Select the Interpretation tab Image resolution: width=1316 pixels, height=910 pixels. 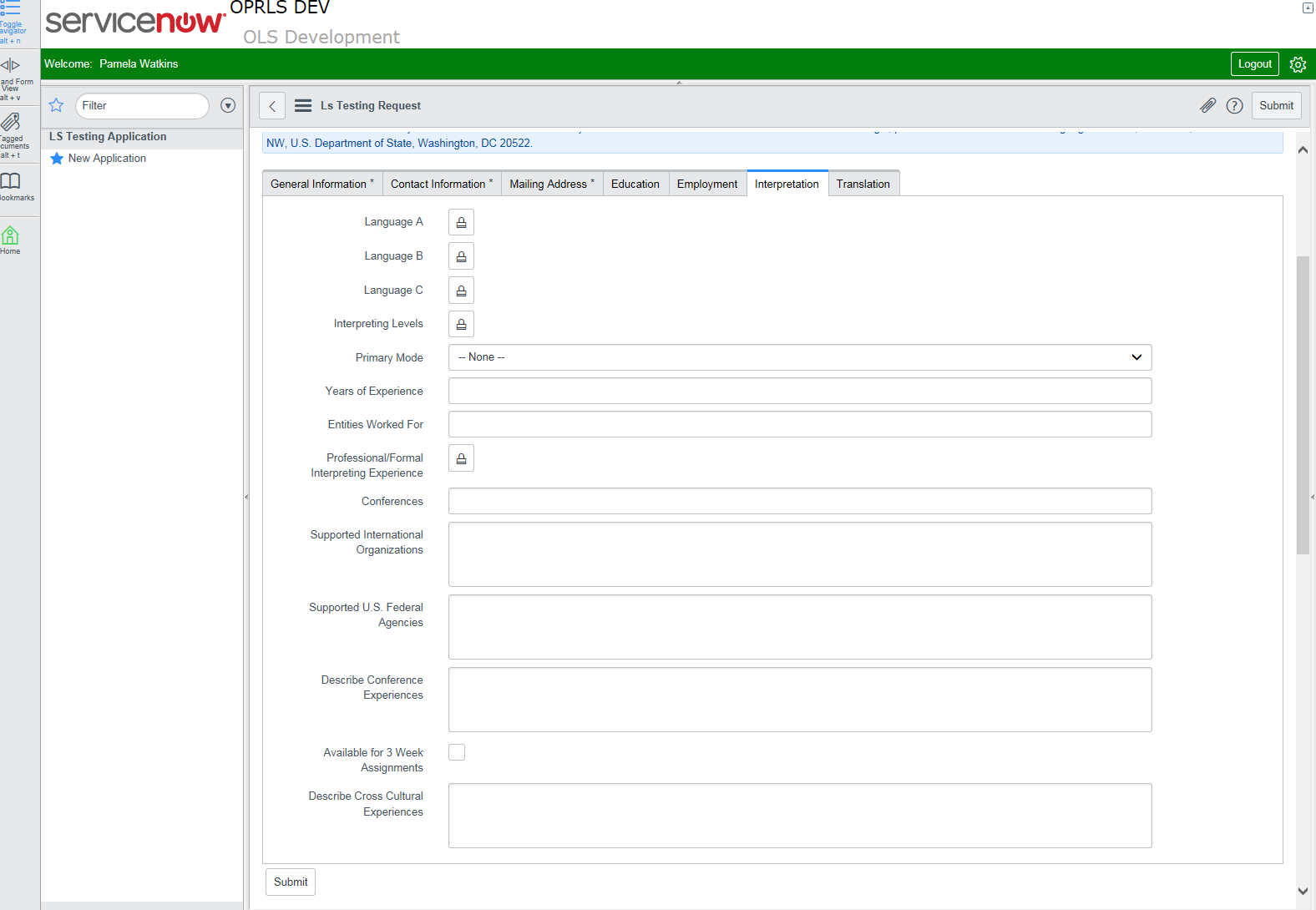click(x=787, y=184)
